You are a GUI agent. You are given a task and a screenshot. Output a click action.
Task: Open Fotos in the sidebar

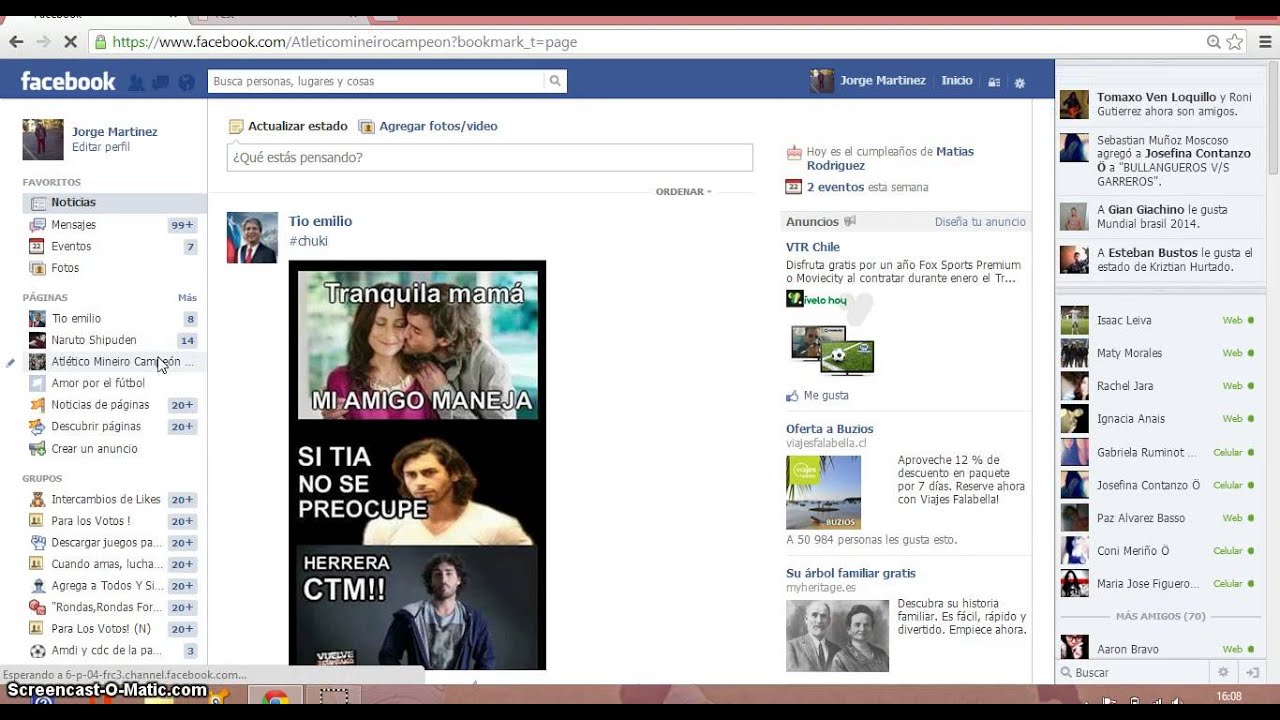[x=114, y=268]
